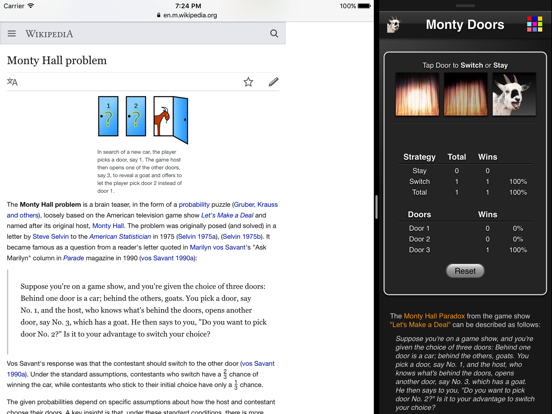Open the 'American Statistician' link
The image size is (552, 414).
click(x=120, y=237)
